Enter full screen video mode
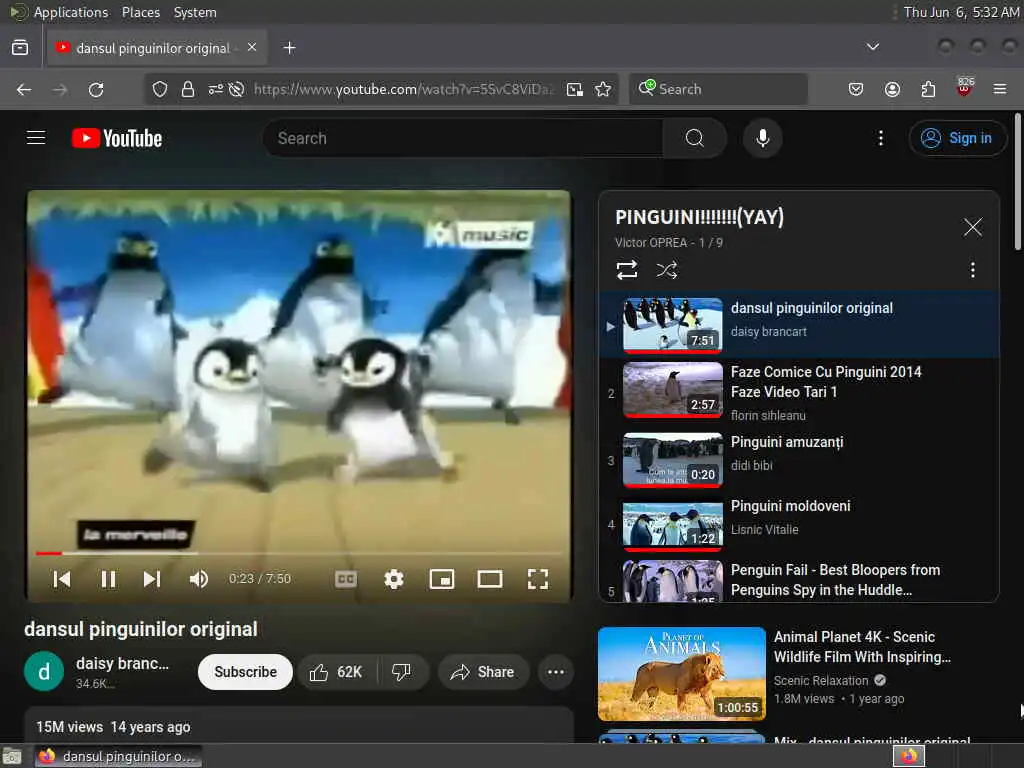The image size is (1024, 768). click(x=537, y=579)
